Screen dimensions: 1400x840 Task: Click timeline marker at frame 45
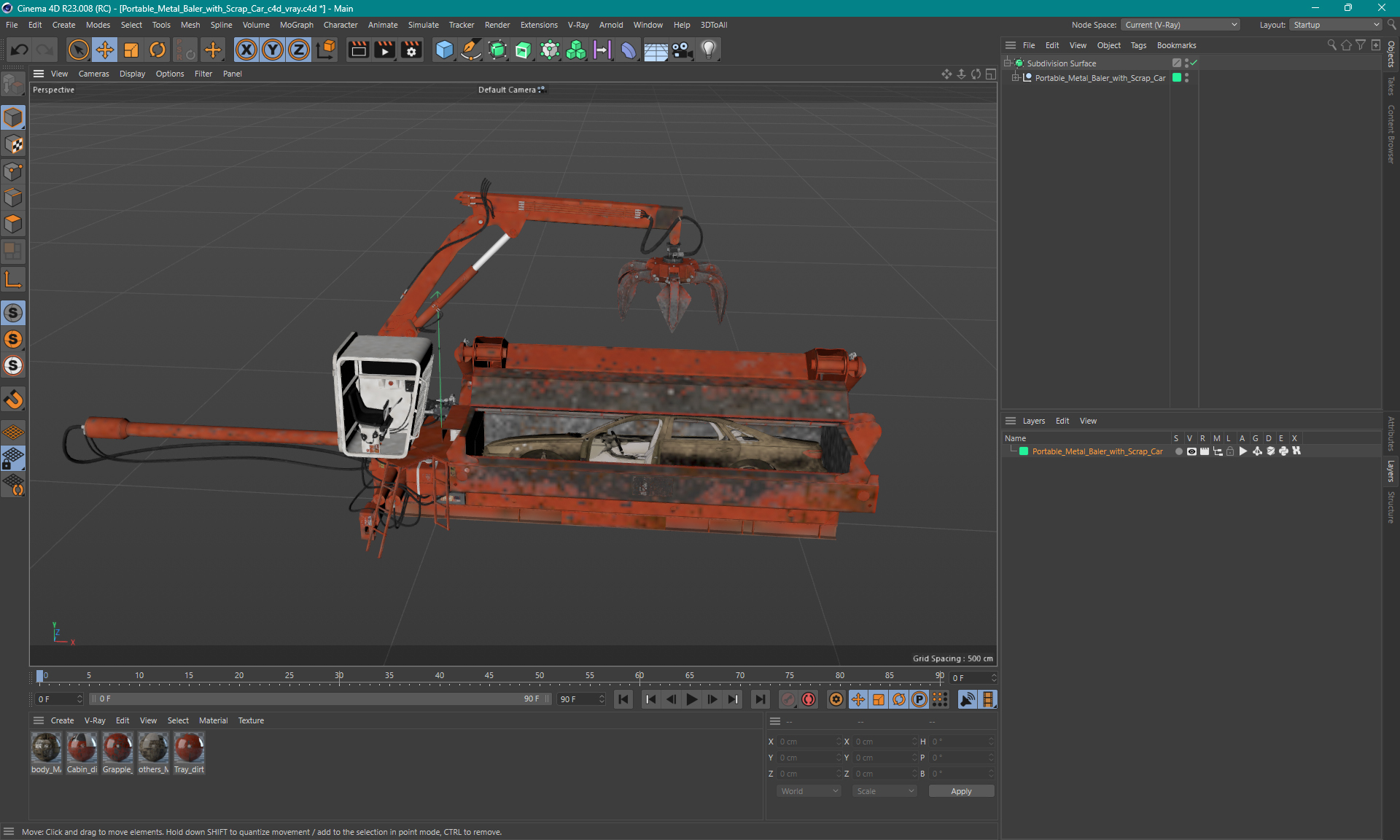pos(489,676)
